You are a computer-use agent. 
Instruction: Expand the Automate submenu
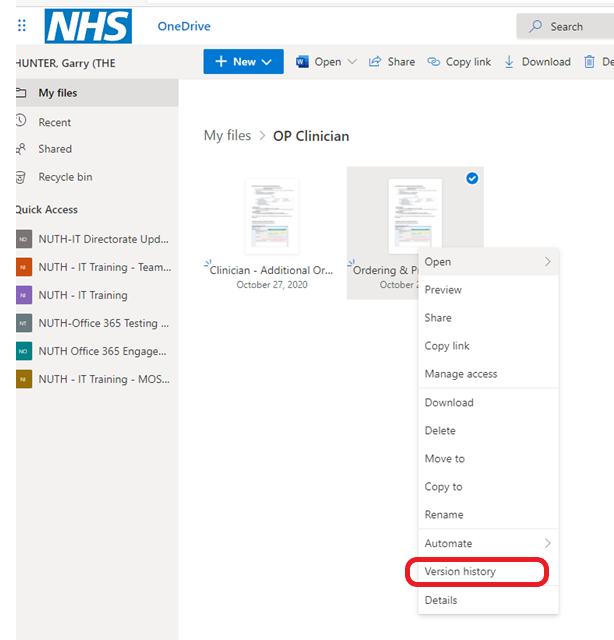tap(547, 543)
